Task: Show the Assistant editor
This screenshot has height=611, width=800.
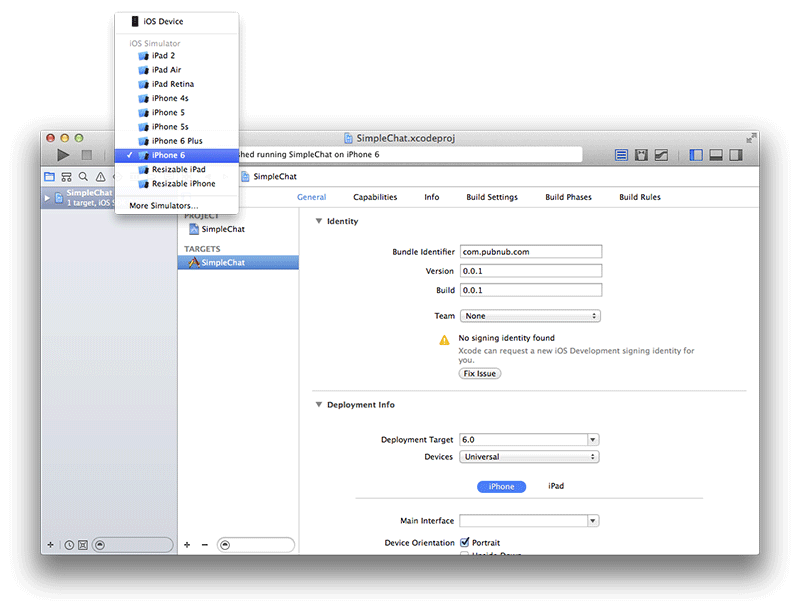Action: pyautogui.click(x=641, y=155)
